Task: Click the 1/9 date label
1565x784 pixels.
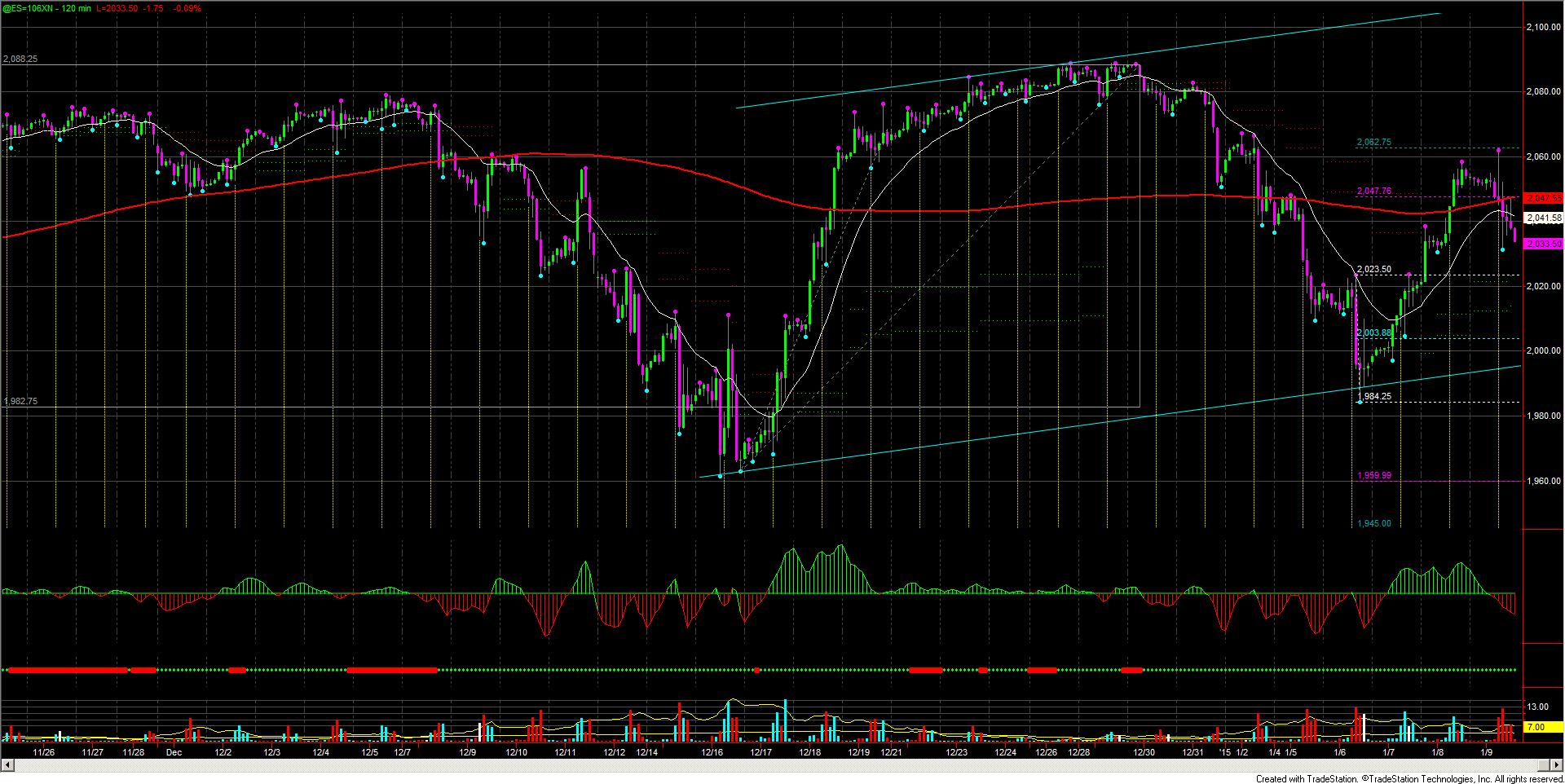Action: (x=1487, y=753)
